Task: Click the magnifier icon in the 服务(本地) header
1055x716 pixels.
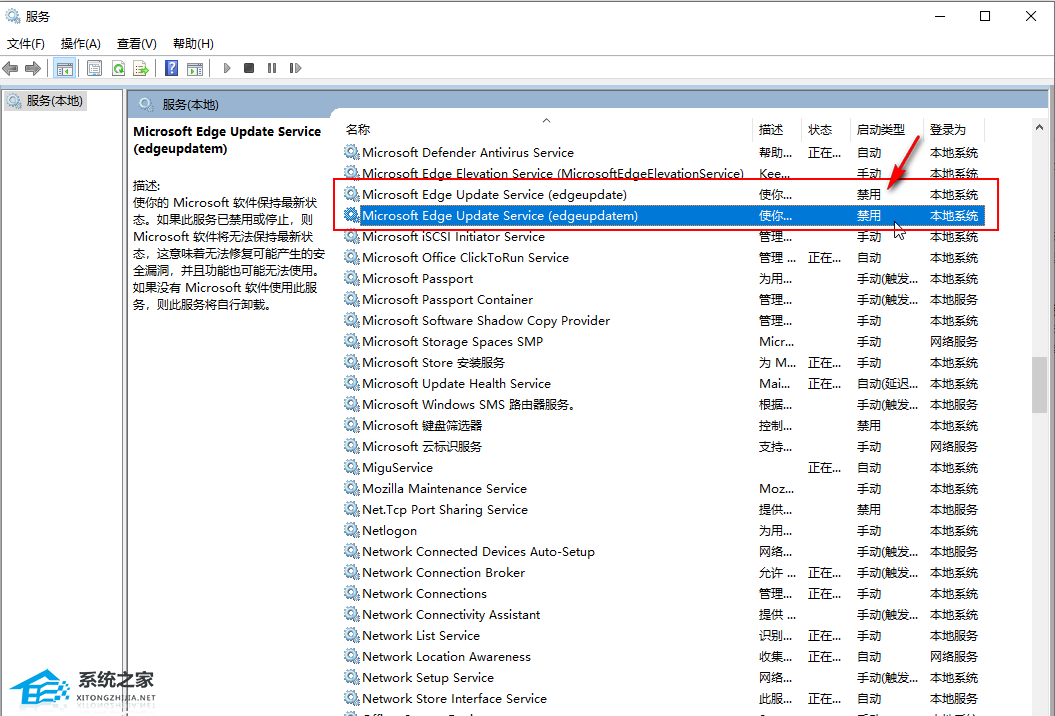Action: [145, 104]
